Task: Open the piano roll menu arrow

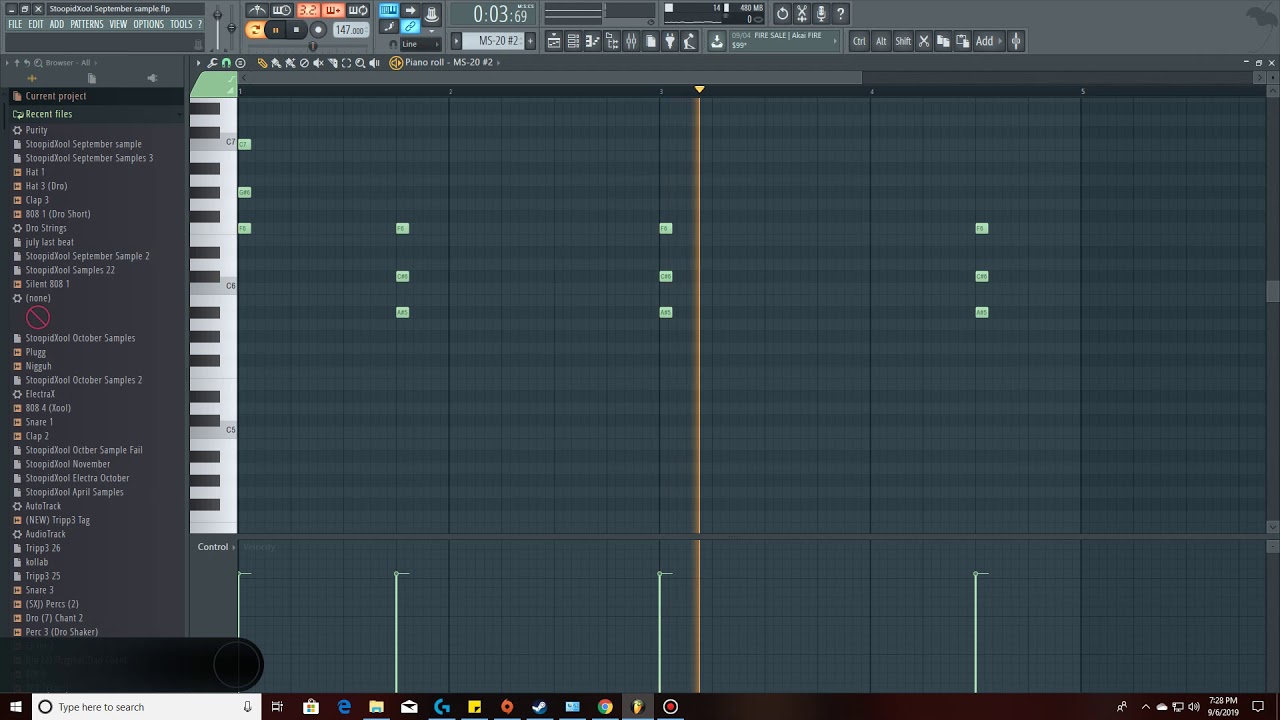Action: coord(198,62)
